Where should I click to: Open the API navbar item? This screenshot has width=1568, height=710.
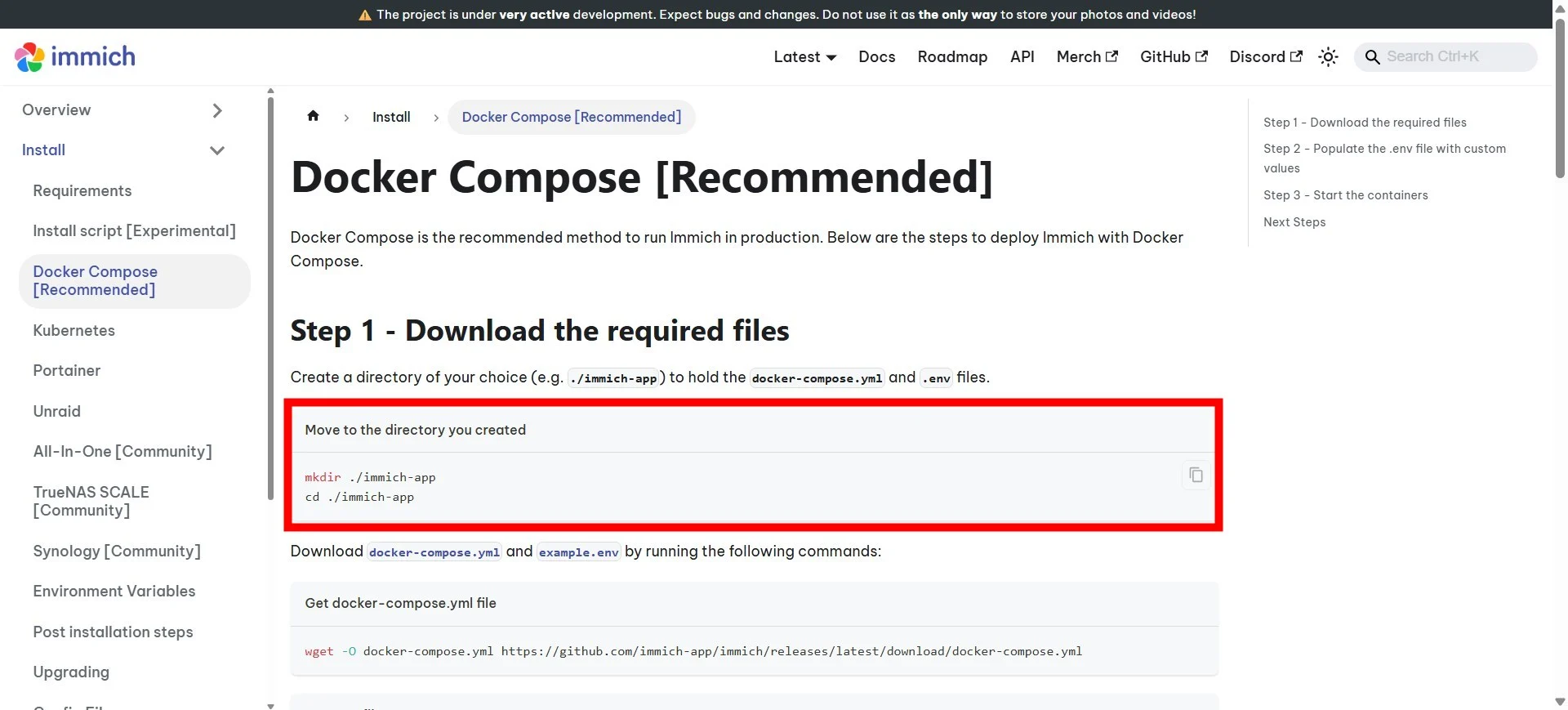pyautogui.click(x=1022, y=57)
